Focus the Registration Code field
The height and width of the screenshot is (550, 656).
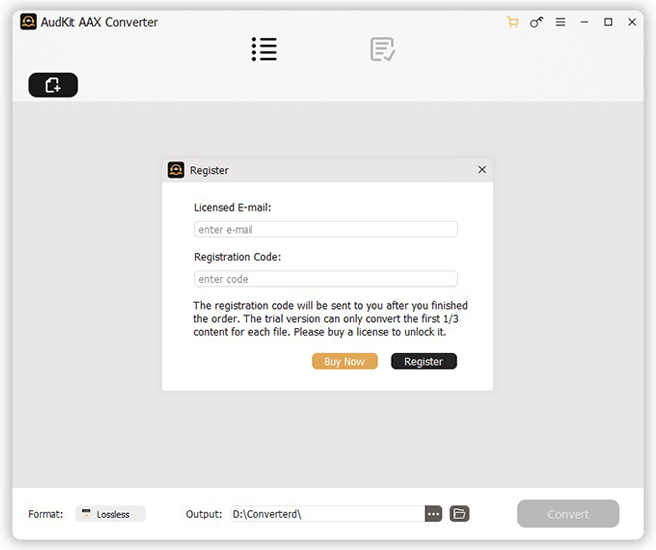tap(325, 279)
